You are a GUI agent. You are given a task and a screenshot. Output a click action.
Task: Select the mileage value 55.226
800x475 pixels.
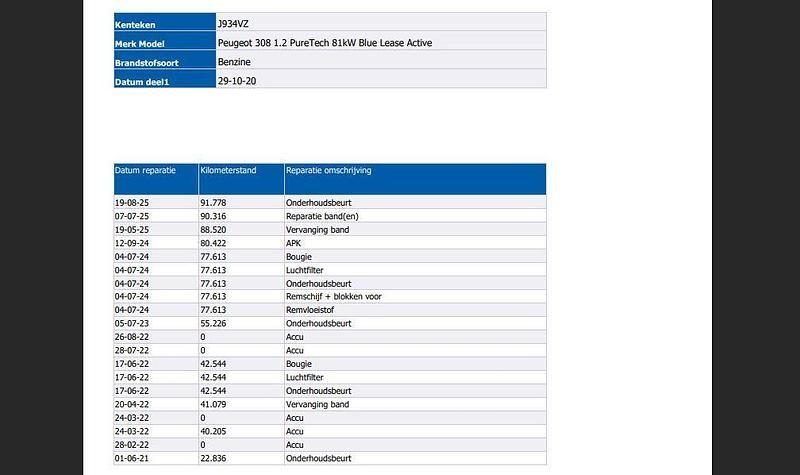pos(213,324)
